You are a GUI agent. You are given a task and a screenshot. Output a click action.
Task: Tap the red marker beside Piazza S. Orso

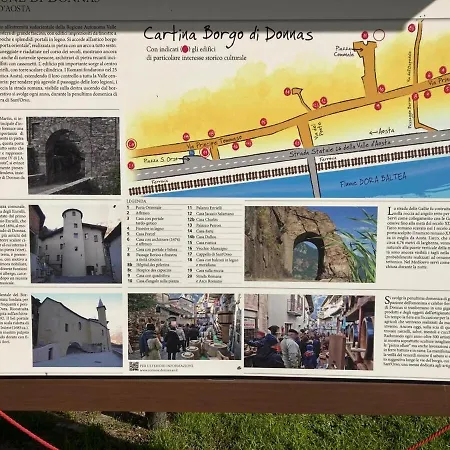pos(205,152)
